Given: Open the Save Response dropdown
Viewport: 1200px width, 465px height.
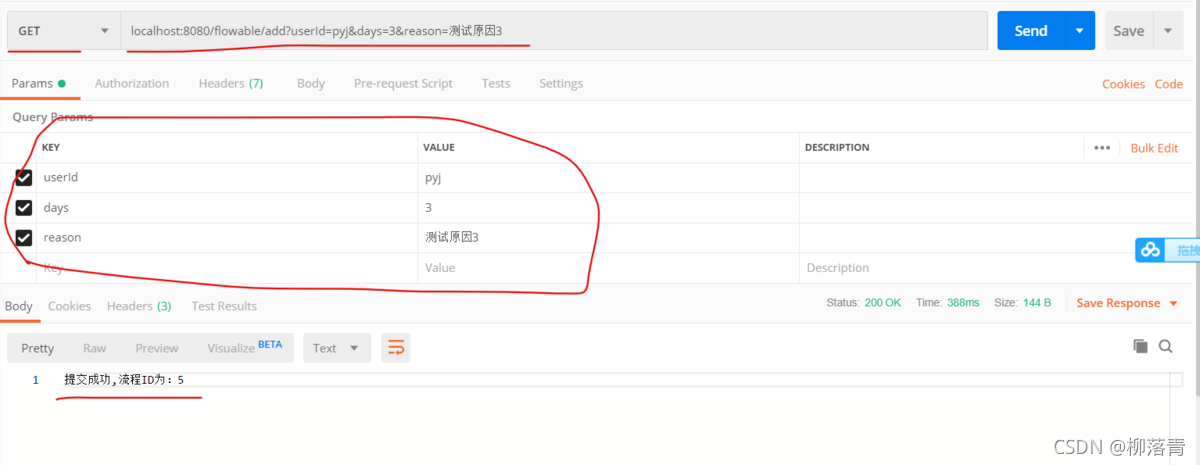Looking at the screenshot, I should [1127, 303].
